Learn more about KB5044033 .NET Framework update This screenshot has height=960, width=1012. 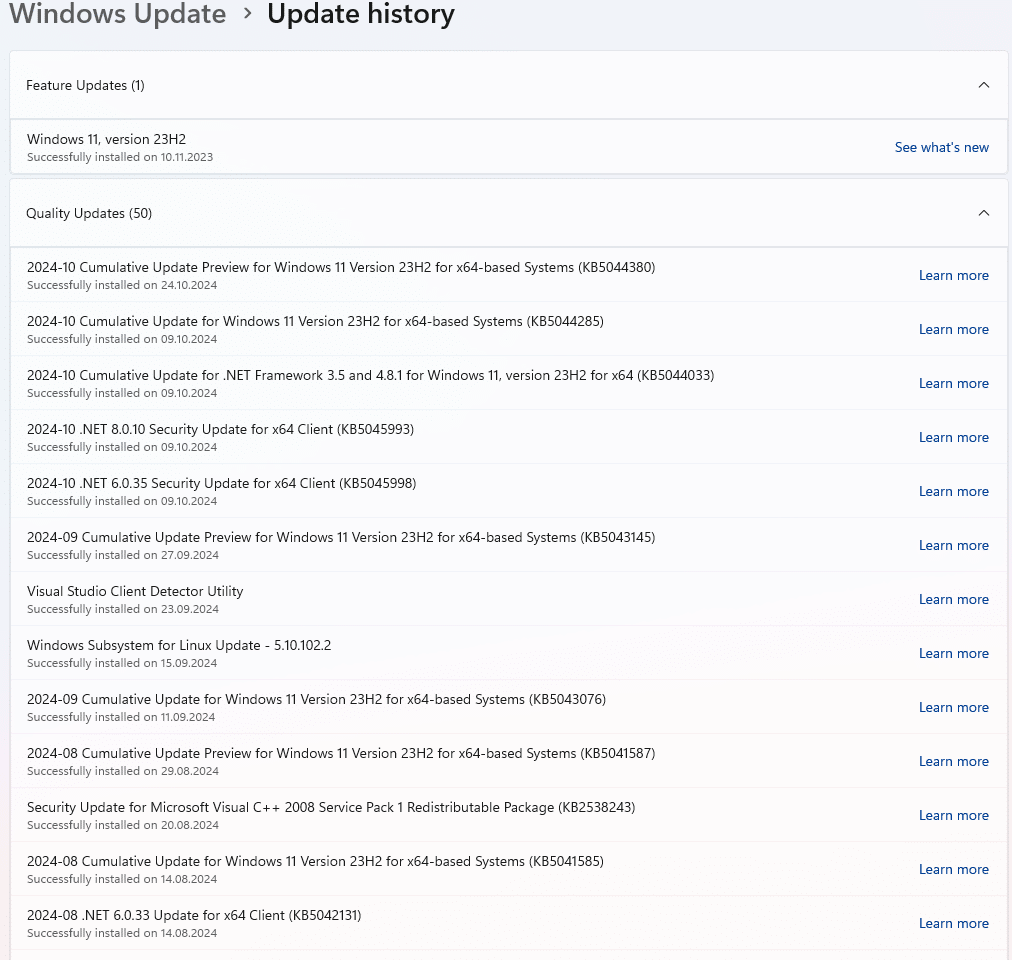click(x=953, y=383)
